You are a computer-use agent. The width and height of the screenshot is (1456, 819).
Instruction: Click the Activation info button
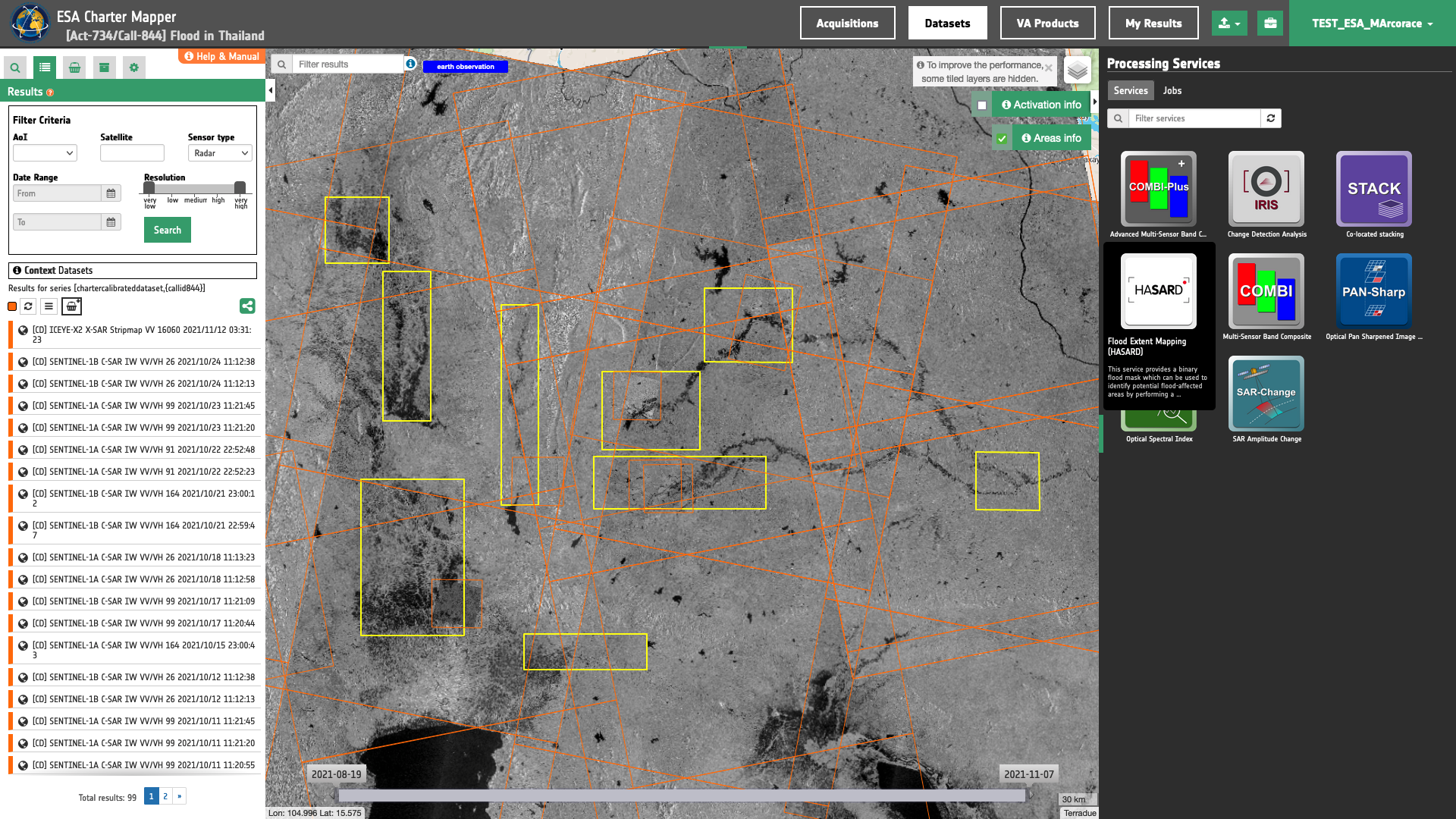tap(1041, 105)
